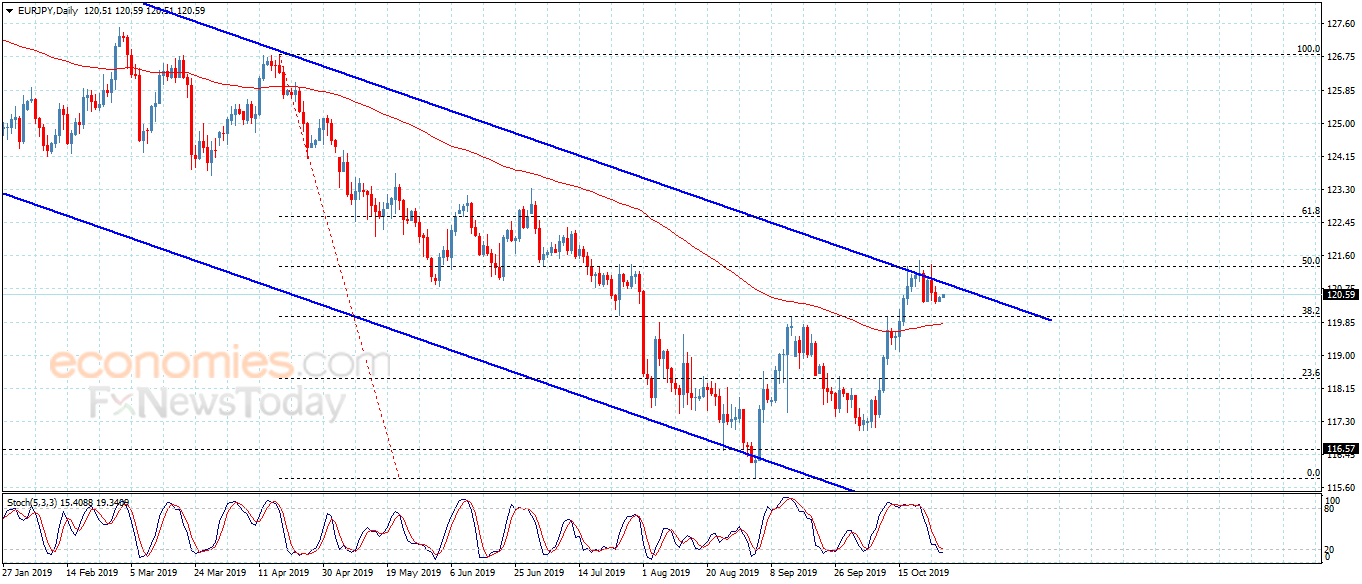Select the 122.45 price axis value
The width and height of the screenshot is (1362, 584).
point(1340,223)
